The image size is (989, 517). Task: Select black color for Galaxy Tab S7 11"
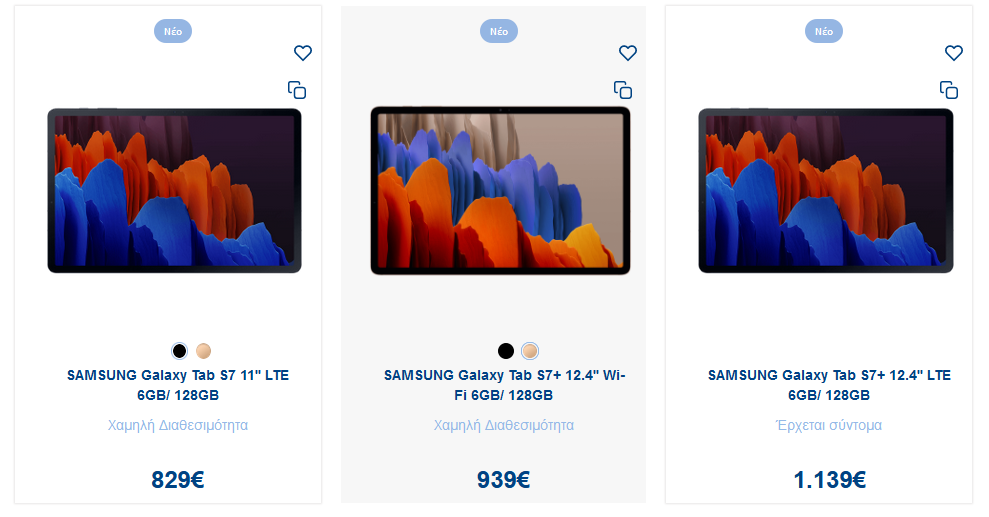(180, 351)
